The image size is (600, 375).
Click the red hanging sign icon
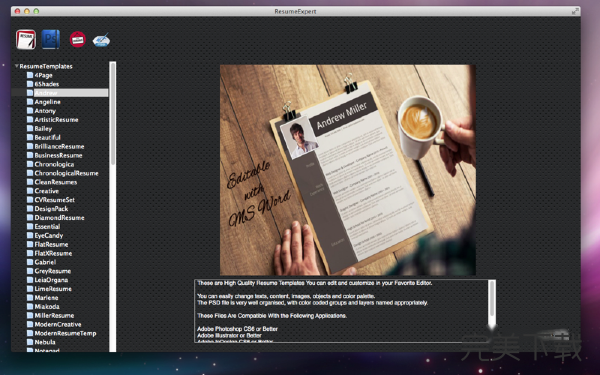click(x=78, y=39)
